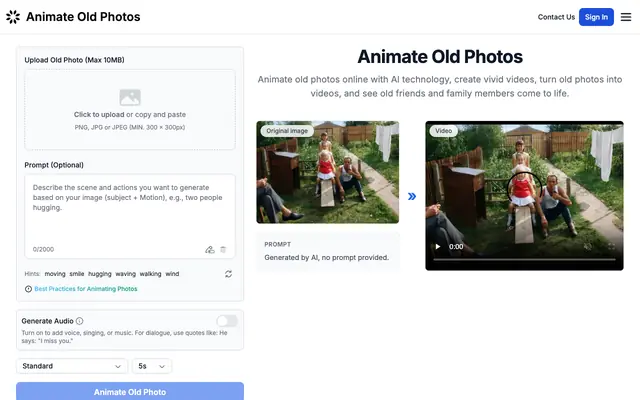The width and height of the screenshot is (640, 400).
Task: Click the Sign In button
Action: (x=596, y=17)
